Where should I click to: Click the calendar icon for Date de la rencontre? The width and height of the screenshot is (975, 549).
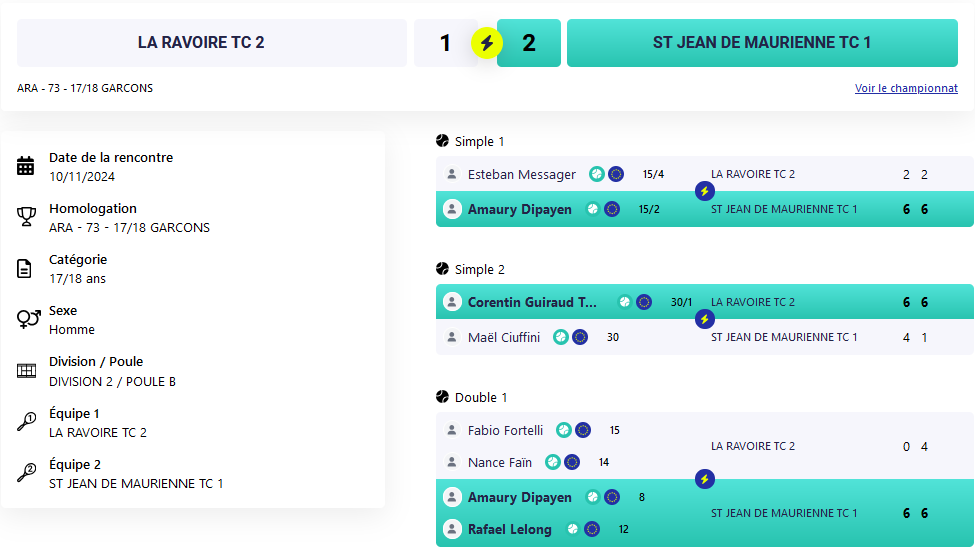click(25, 166)
